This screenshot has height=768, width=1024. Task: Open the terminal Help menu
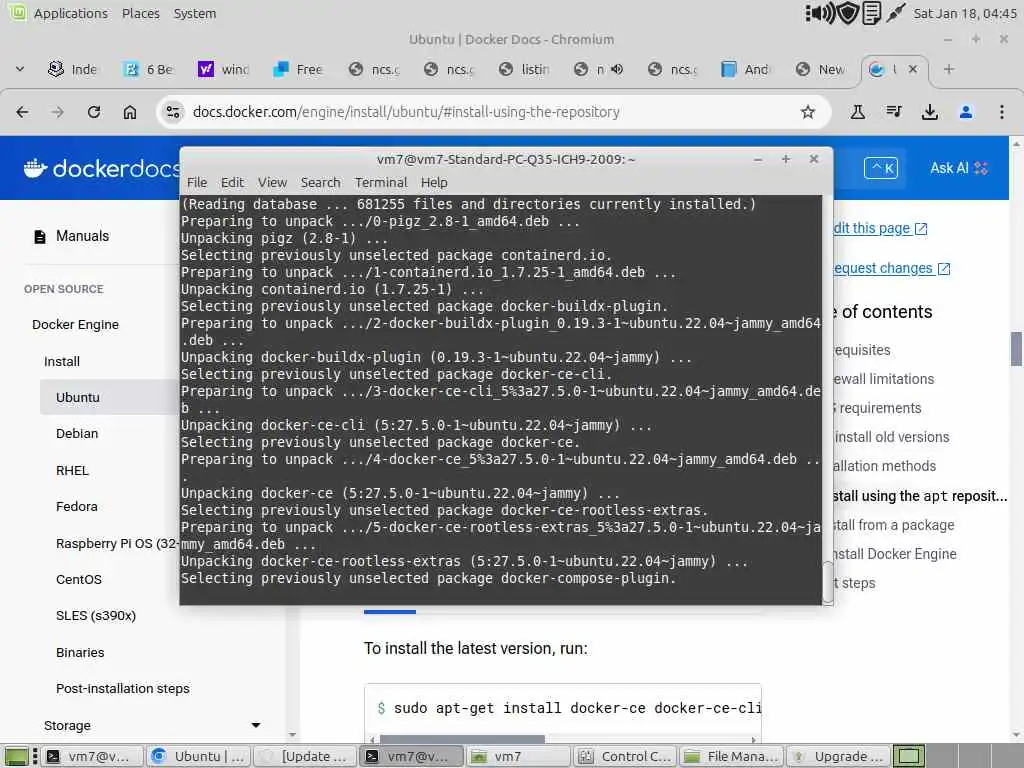point(434,183)
